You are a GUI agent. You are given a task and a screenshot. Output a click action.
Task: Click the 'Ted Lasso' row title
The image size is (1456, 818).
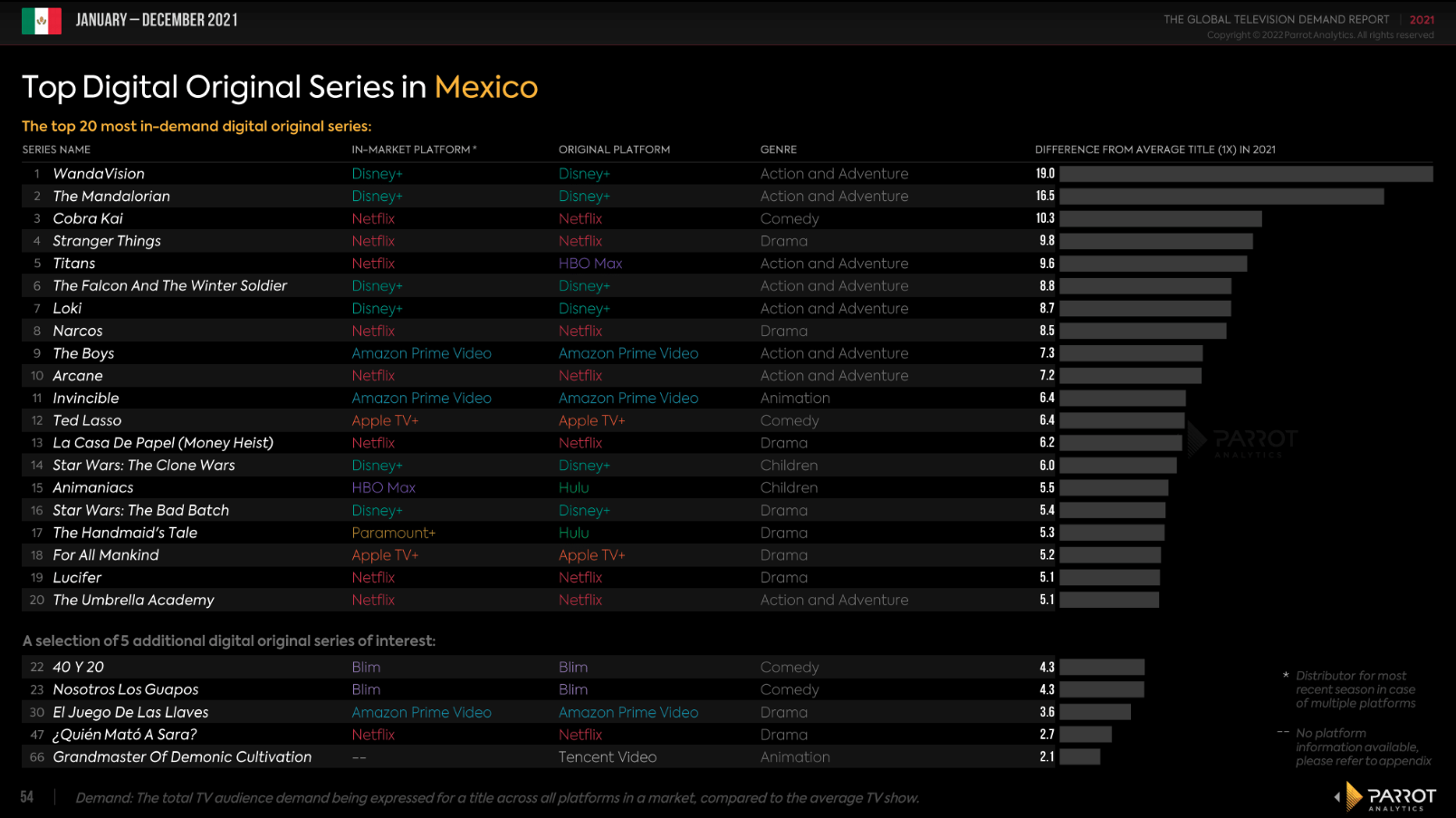pos(87,420)
